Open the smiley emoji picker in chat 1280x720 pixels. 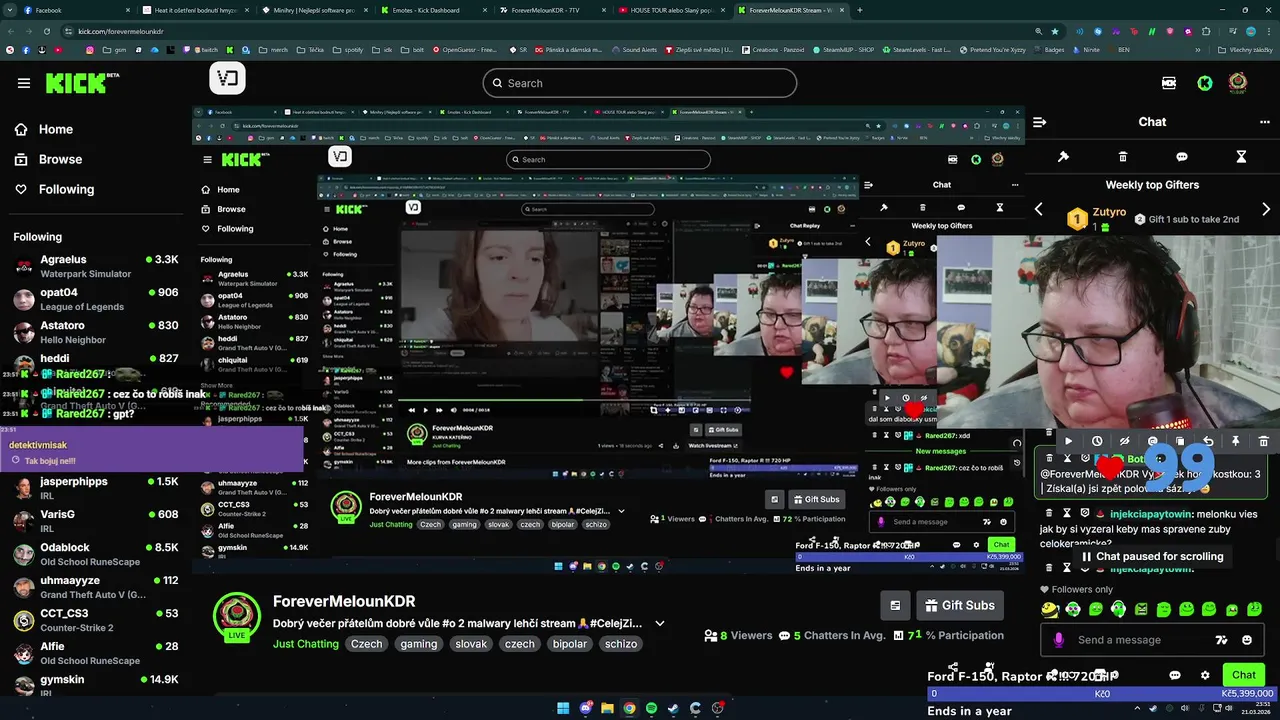click(x=1247, y=640)
